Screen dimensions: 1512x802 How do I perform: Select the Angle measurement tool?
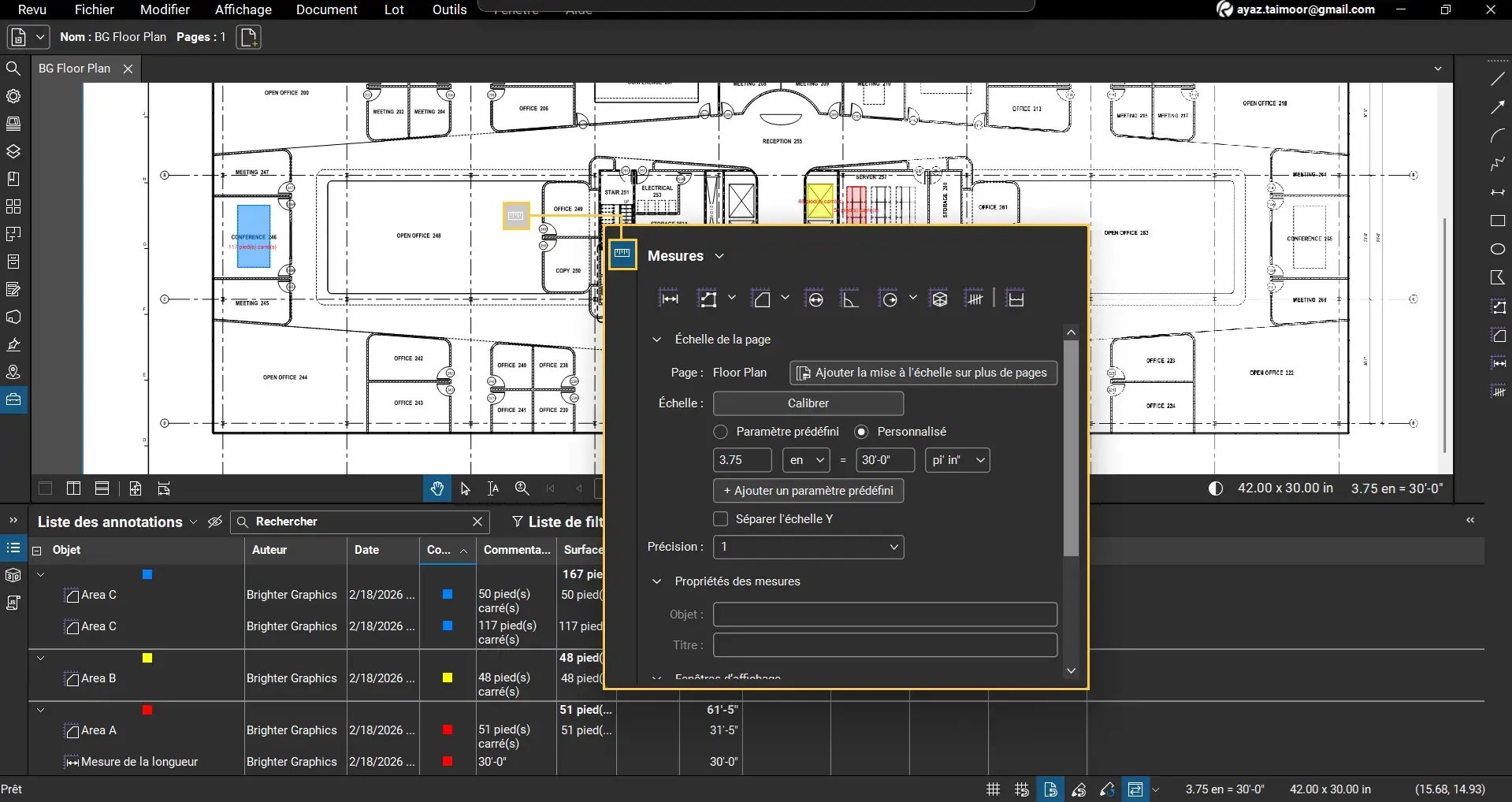[x=849, y=299]
